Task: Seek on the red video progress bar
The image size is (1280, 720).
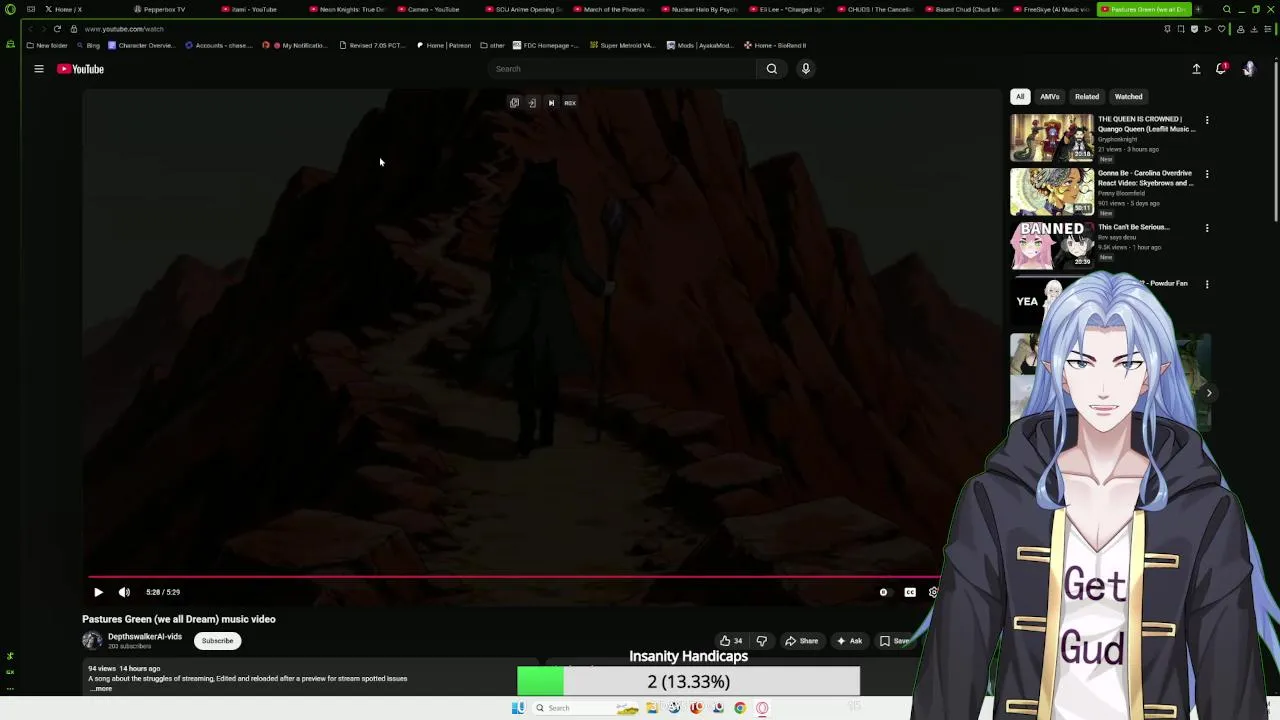Action: [x=513, y=577]
